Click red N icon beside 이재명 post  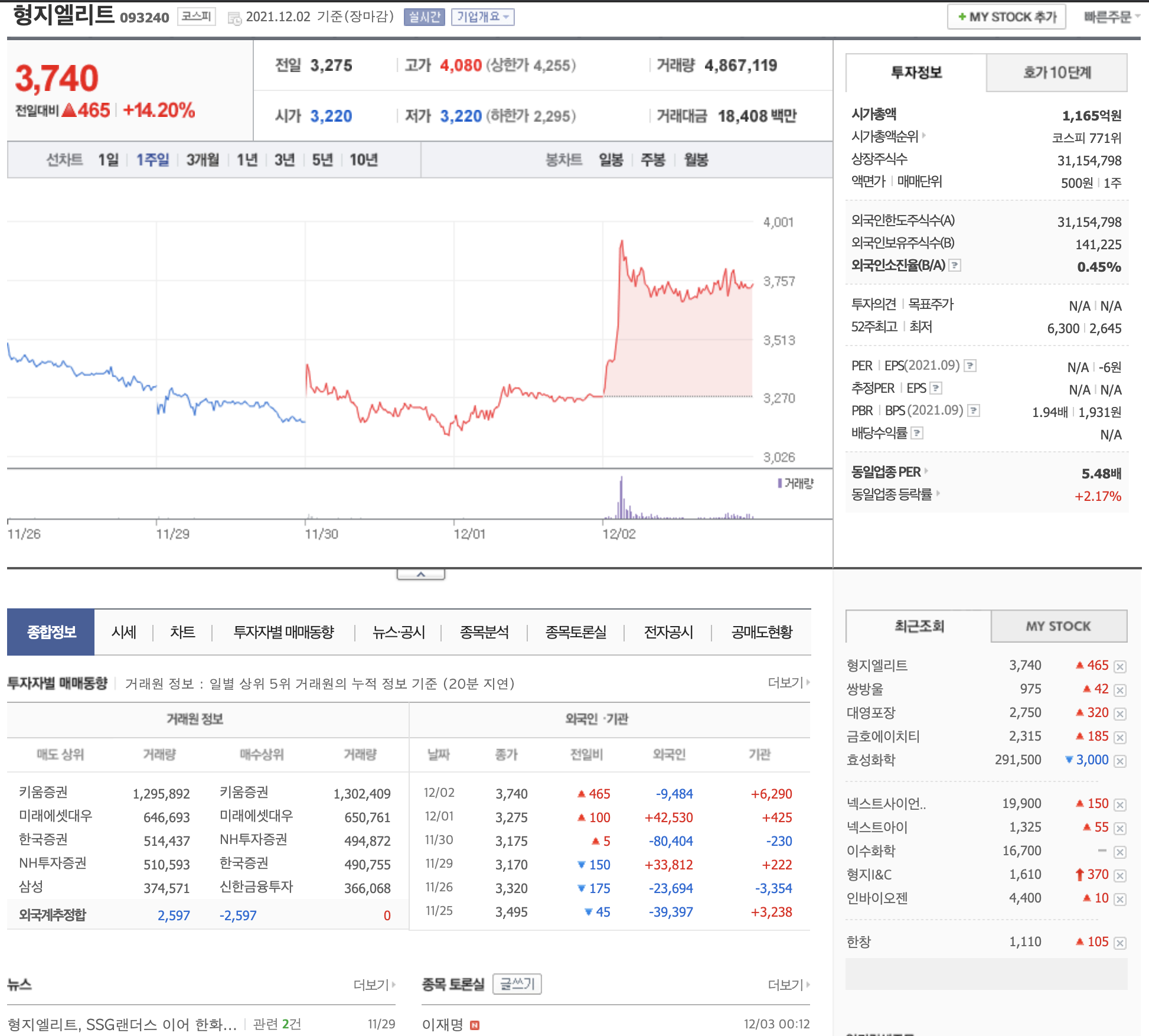coord(474,1025)
